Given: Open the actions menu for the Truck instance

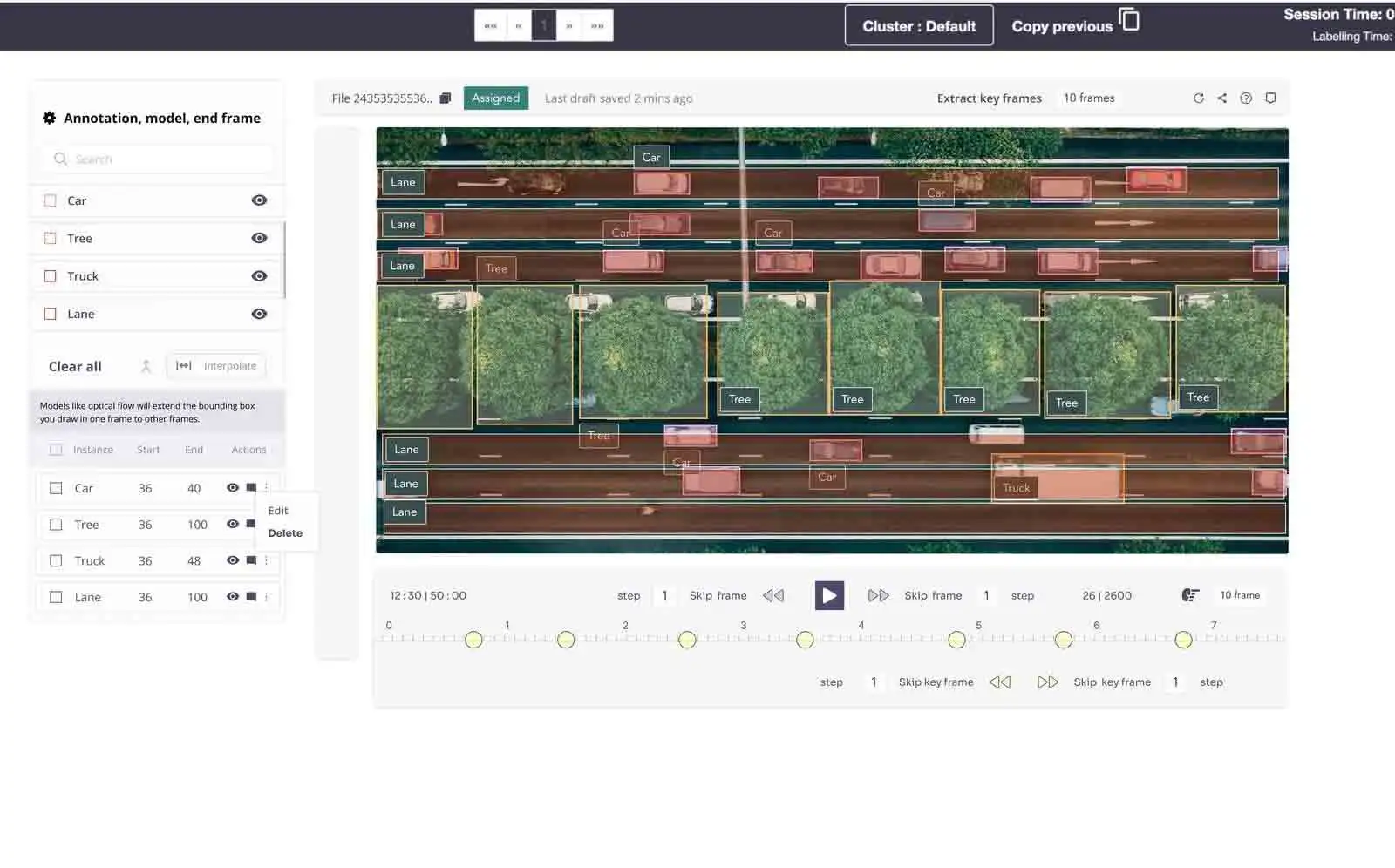Looking at the screenshot, I should [266, 560].
